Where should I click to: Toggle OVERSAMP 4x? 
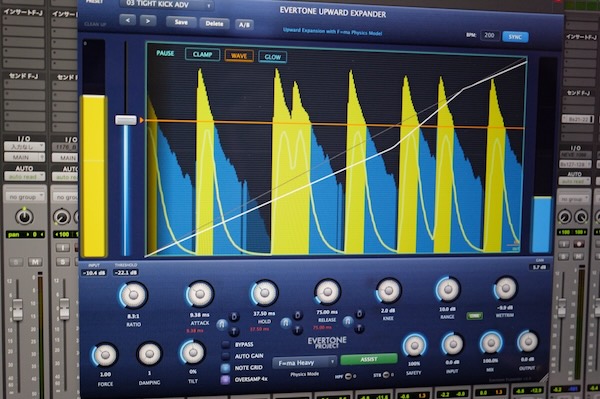225,379
